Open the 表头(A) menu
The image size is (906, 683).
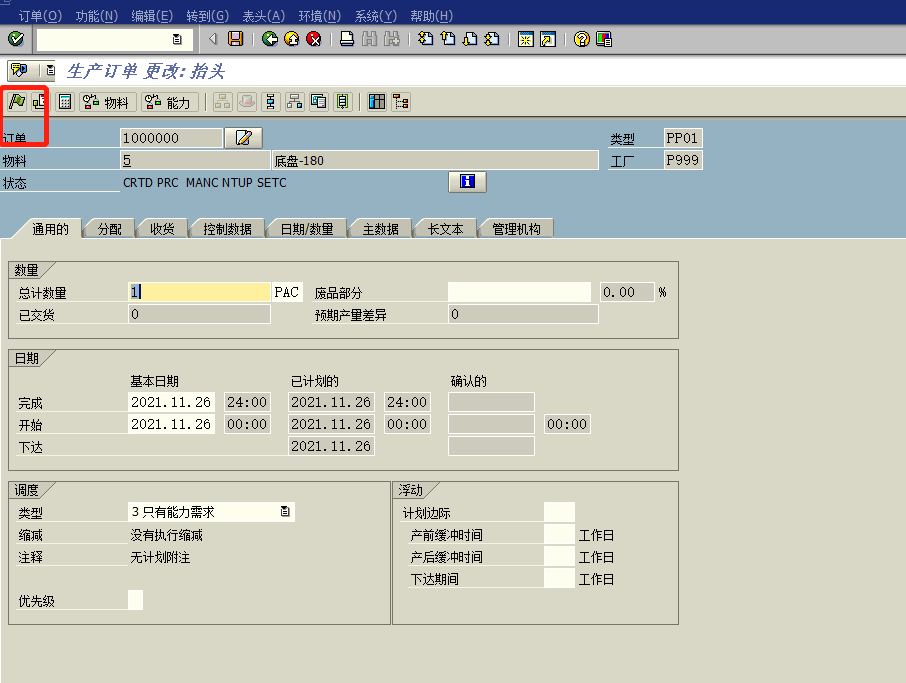coord(263,16)
